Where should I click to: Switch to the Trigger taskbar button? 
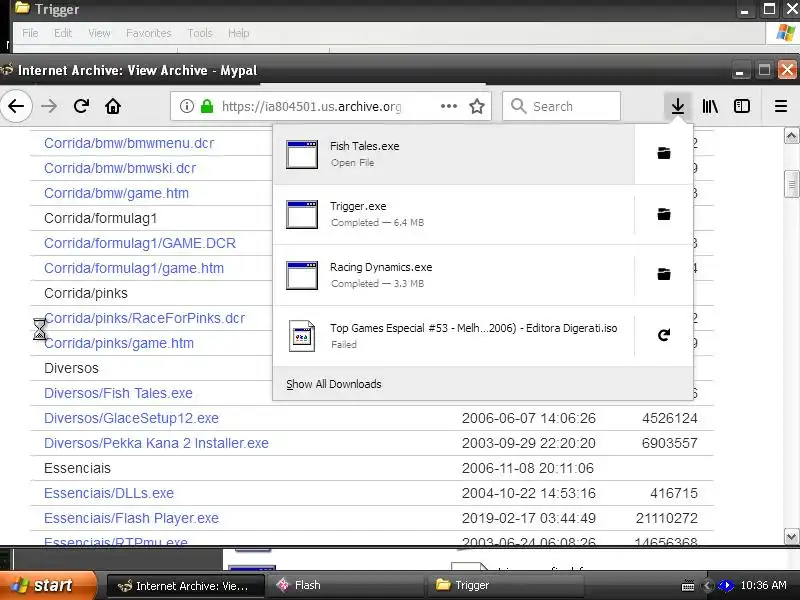click(x=506, y=586)
